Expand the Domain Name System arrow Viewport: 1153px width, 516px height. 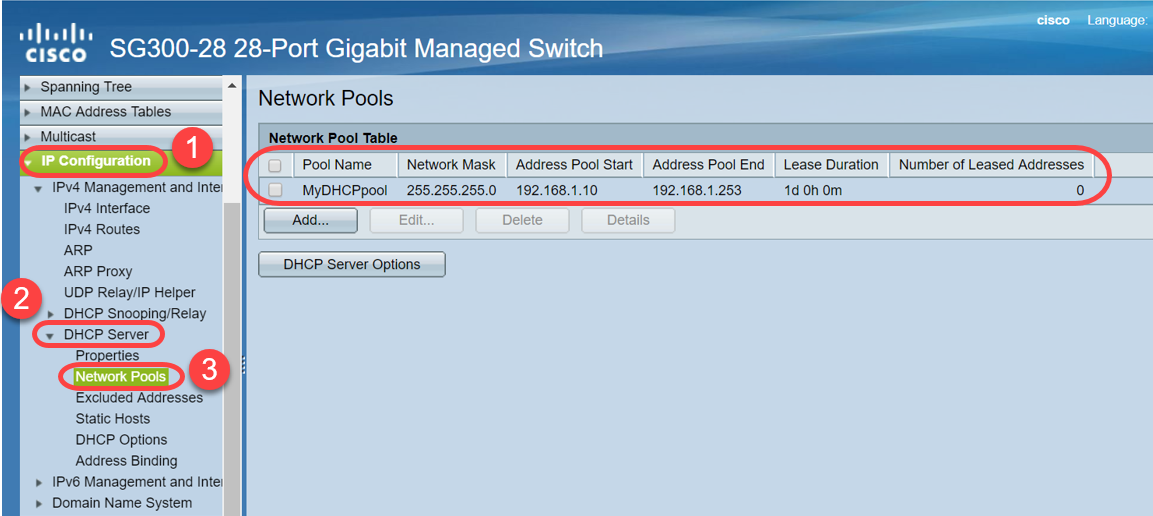(40, 504)
